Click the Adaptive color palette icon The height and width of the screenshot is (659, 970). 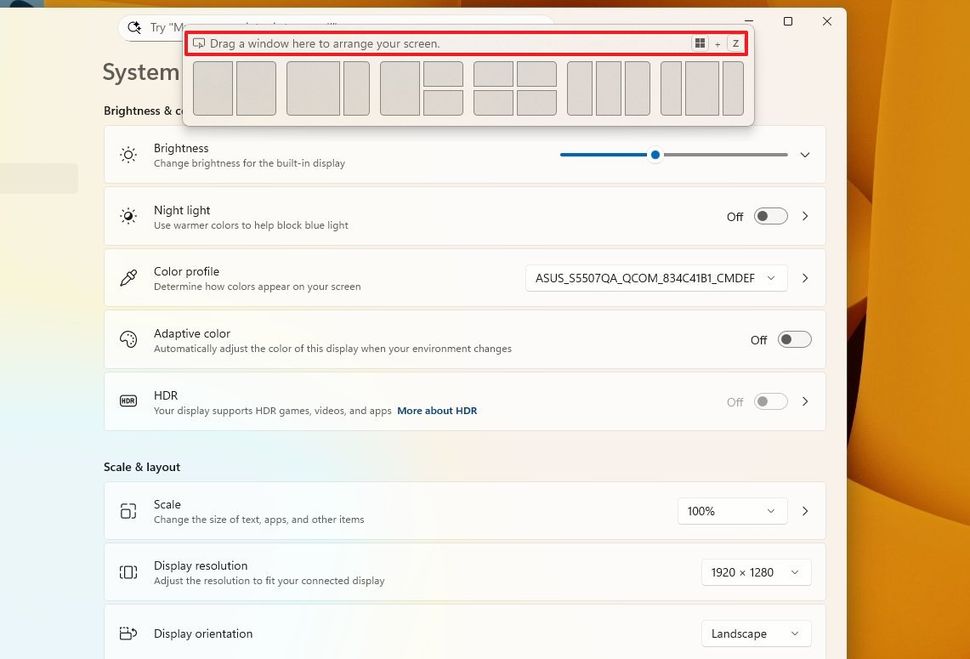pyautogui.click(x=128, y=340)
